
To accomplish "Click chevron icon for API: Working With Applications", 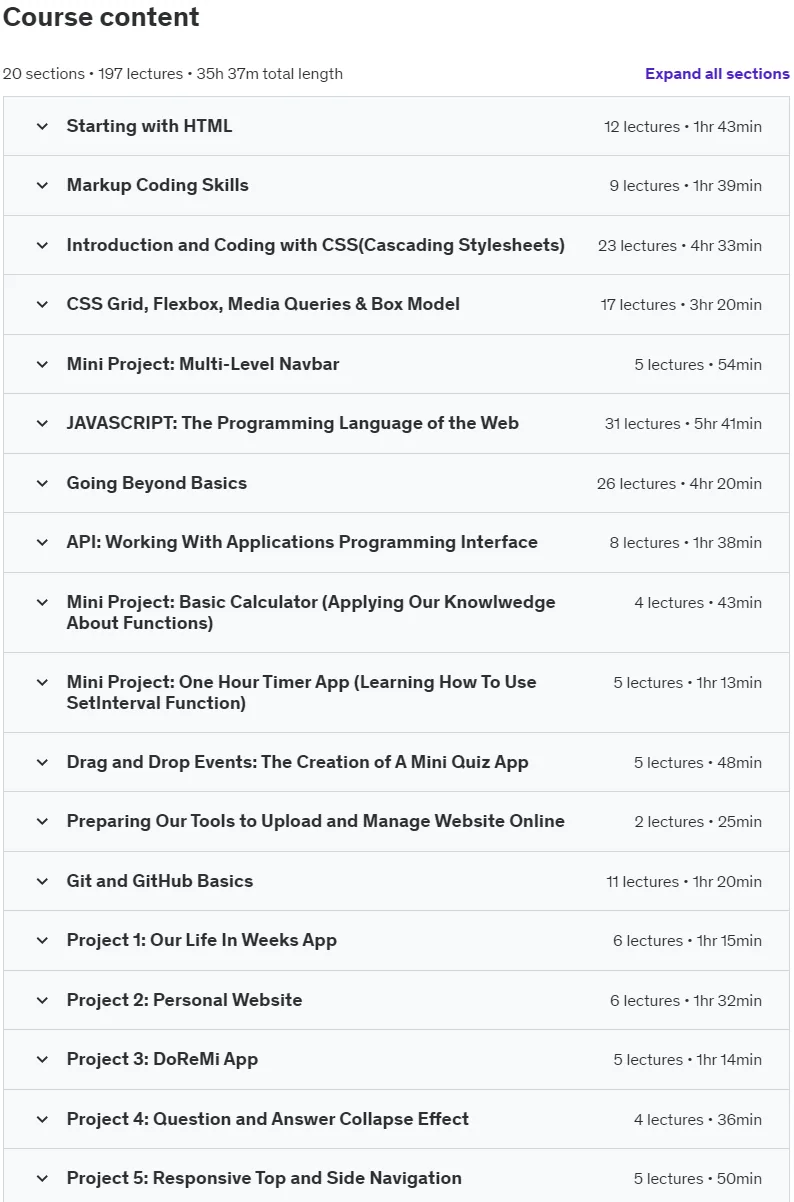I will [42, 542].
